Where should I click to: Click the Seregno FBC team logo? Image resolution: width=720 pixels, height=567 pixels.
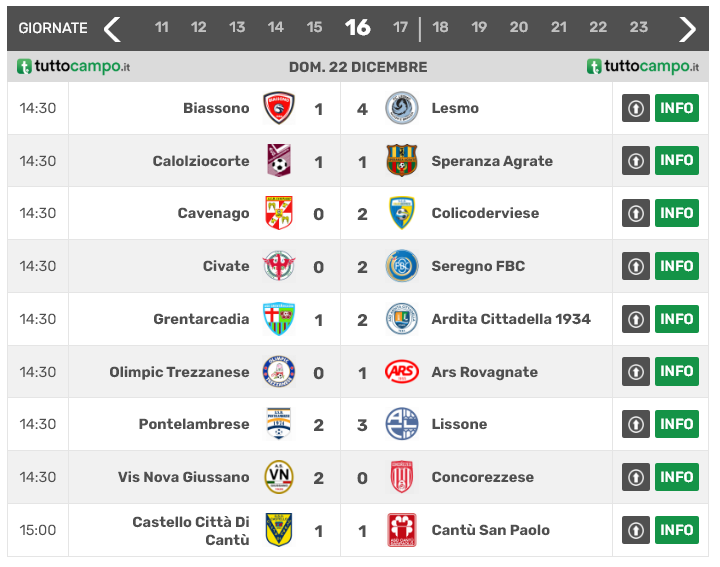[x=402, y=266]
